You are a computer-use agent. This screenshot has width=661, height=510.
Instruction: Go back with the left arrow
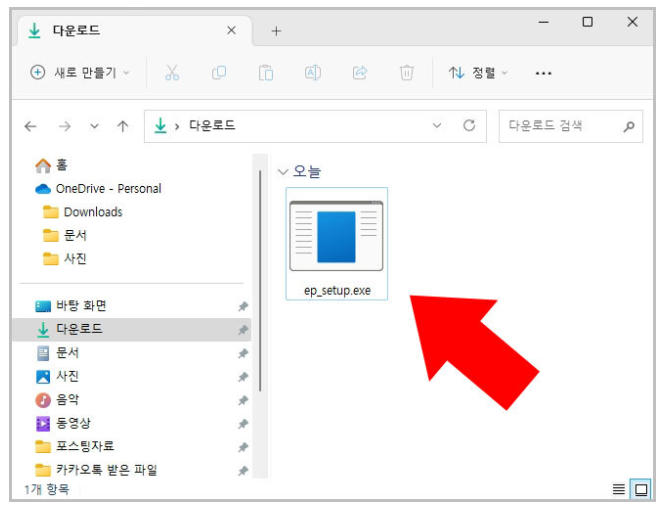coord(30,126)
